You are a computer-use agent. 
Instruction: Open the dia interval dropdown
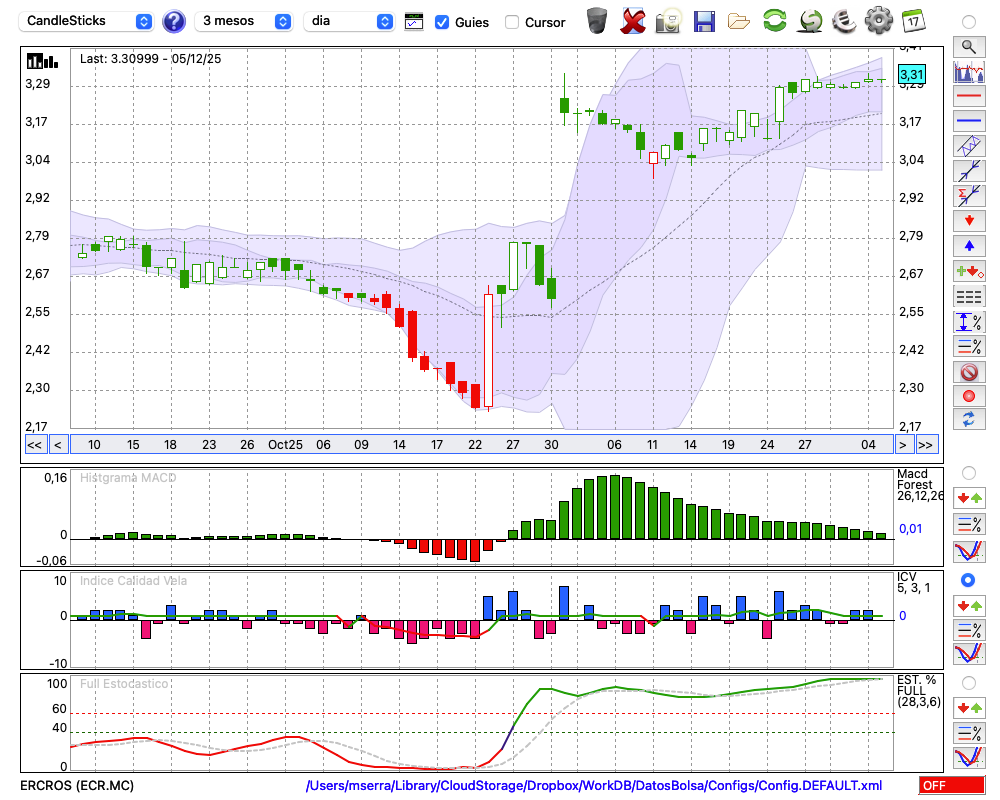[x=349, y=21]
